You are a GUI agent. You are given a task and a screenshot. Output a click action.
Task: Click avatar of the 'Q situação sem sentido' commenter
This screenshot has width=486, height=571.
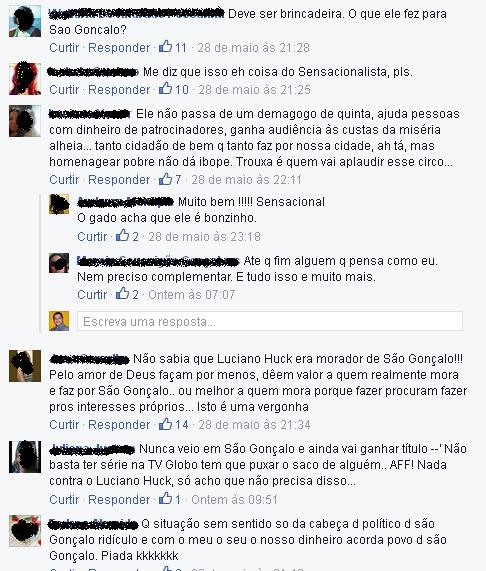(x=25, y=531)
